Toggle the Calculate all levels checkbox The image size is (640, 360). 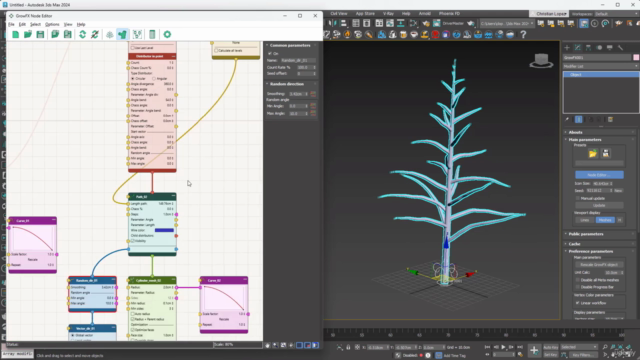click(x=216, y=51)
